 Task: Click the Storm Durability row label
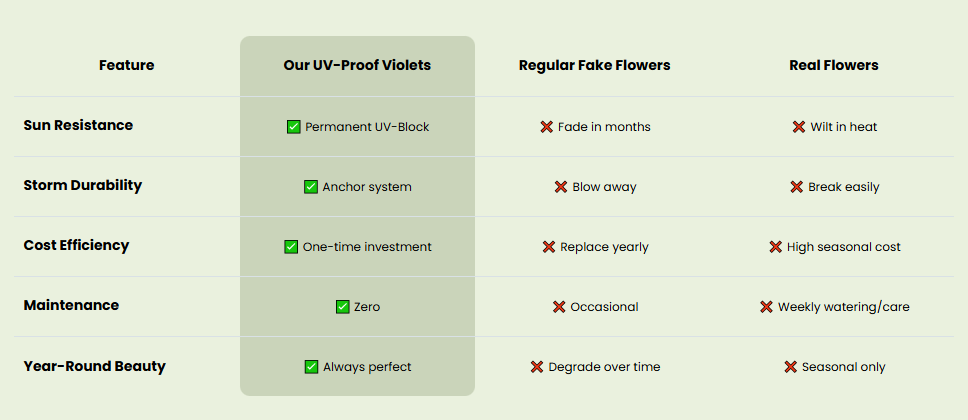(x=83, y=186)
